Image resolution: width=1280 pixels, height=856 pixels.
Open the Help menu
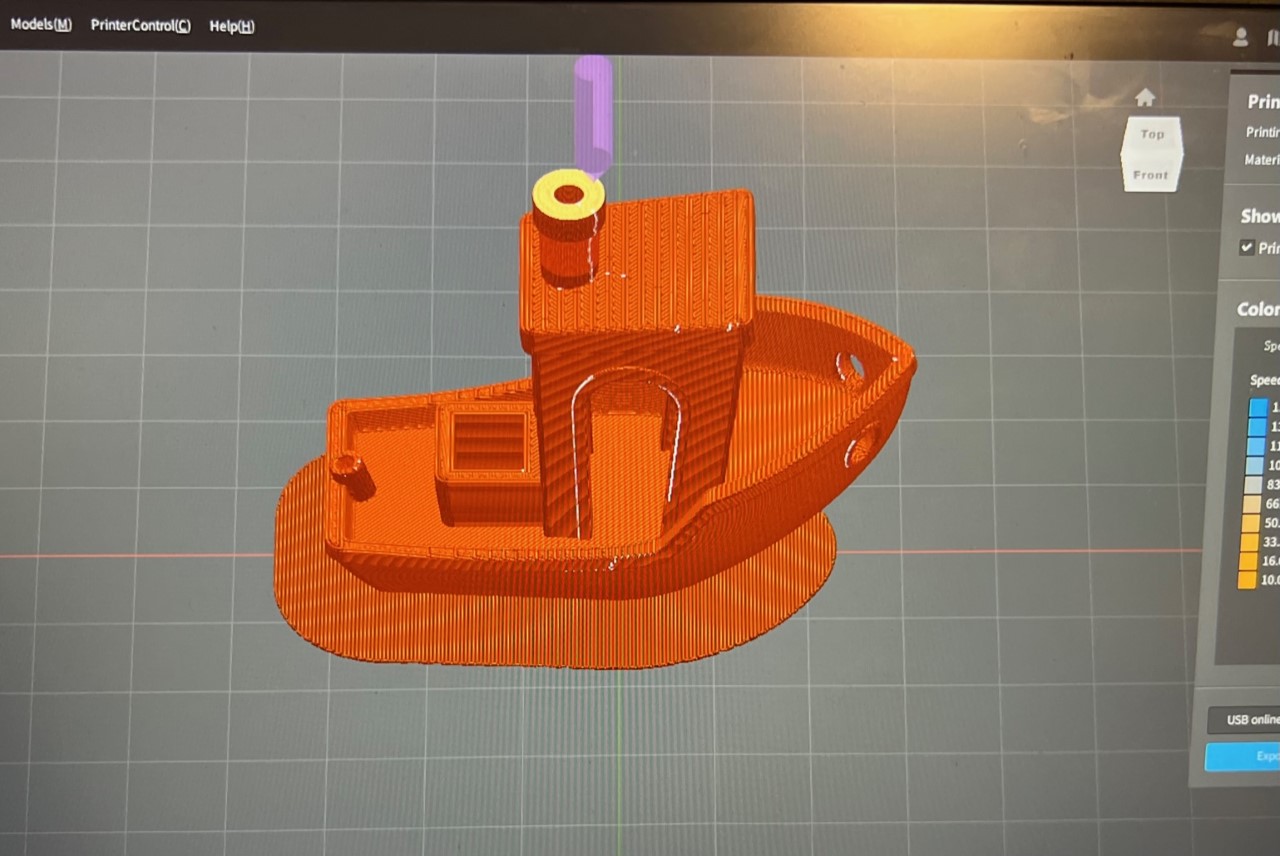click(x=232, y=27)
